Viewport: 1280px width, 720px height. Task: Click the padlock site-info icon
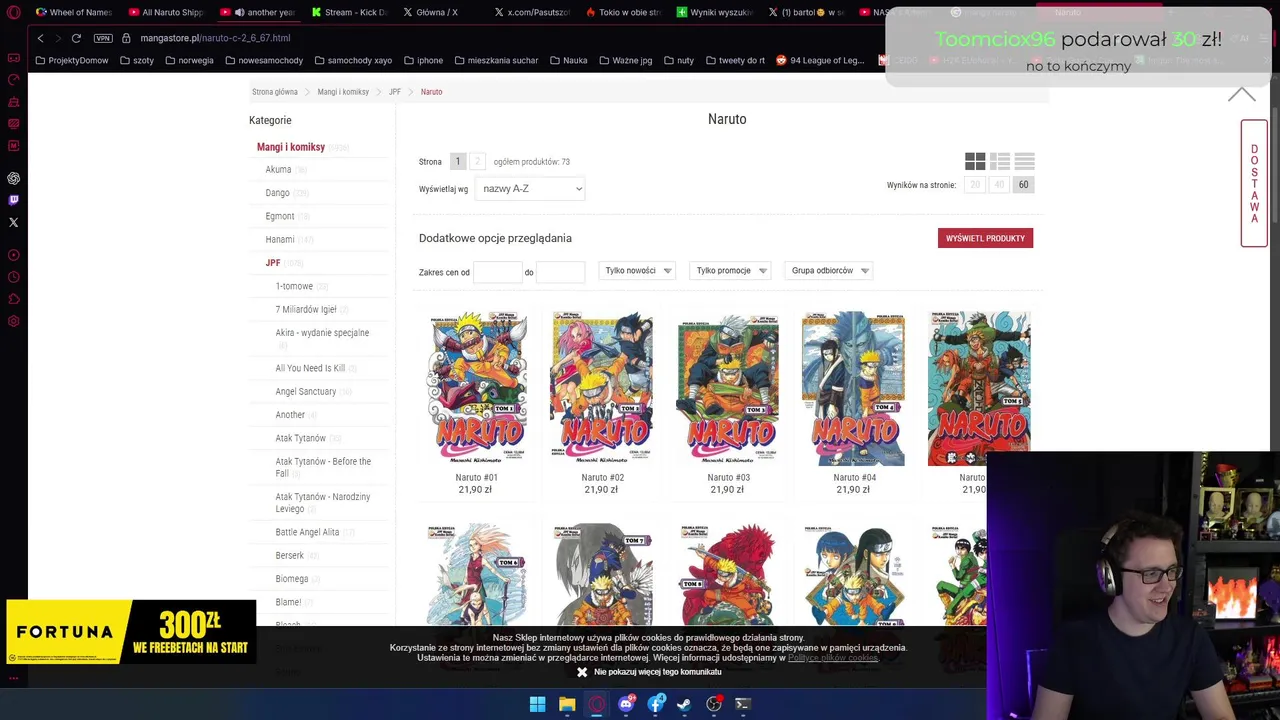tap(126, 38)
